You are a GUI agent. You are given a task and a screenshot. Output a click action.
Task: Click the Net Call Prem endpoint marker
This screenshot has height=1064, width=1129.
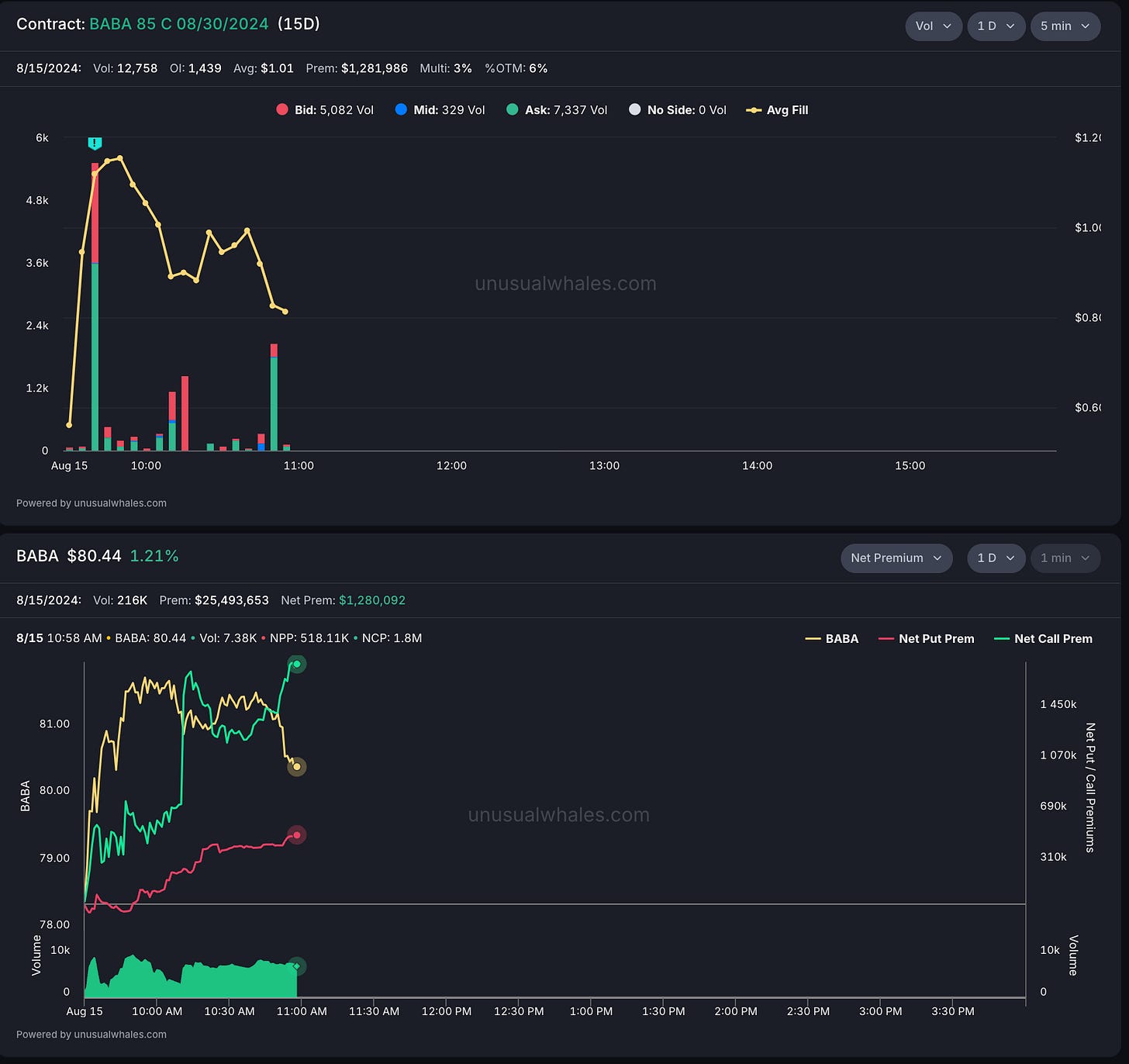(297, 664)
